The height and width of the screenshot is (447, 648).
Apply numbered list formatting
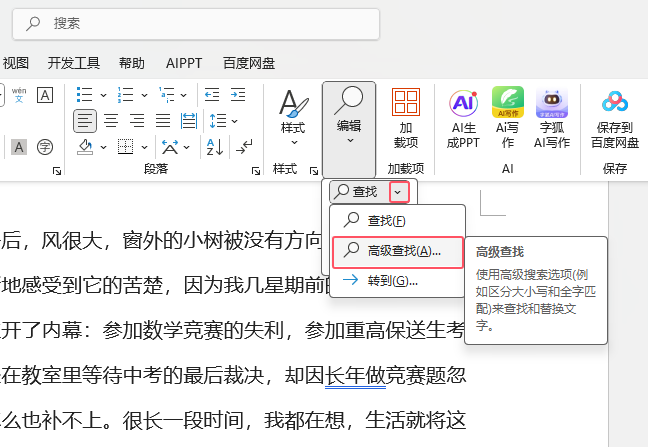point(125,95)
